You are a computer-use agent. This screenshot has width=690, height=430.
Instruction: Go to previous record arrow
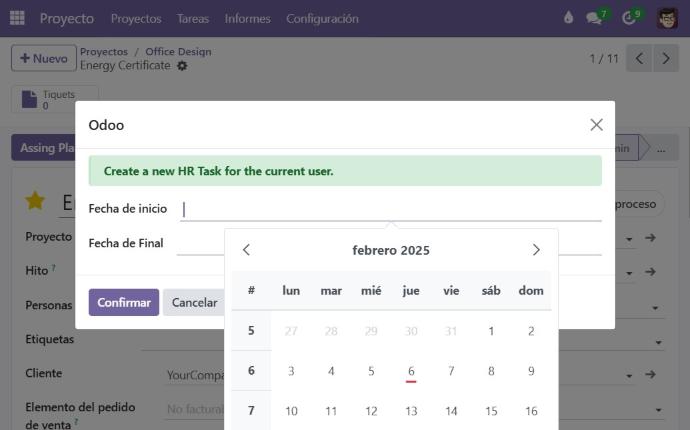(639, 58)
